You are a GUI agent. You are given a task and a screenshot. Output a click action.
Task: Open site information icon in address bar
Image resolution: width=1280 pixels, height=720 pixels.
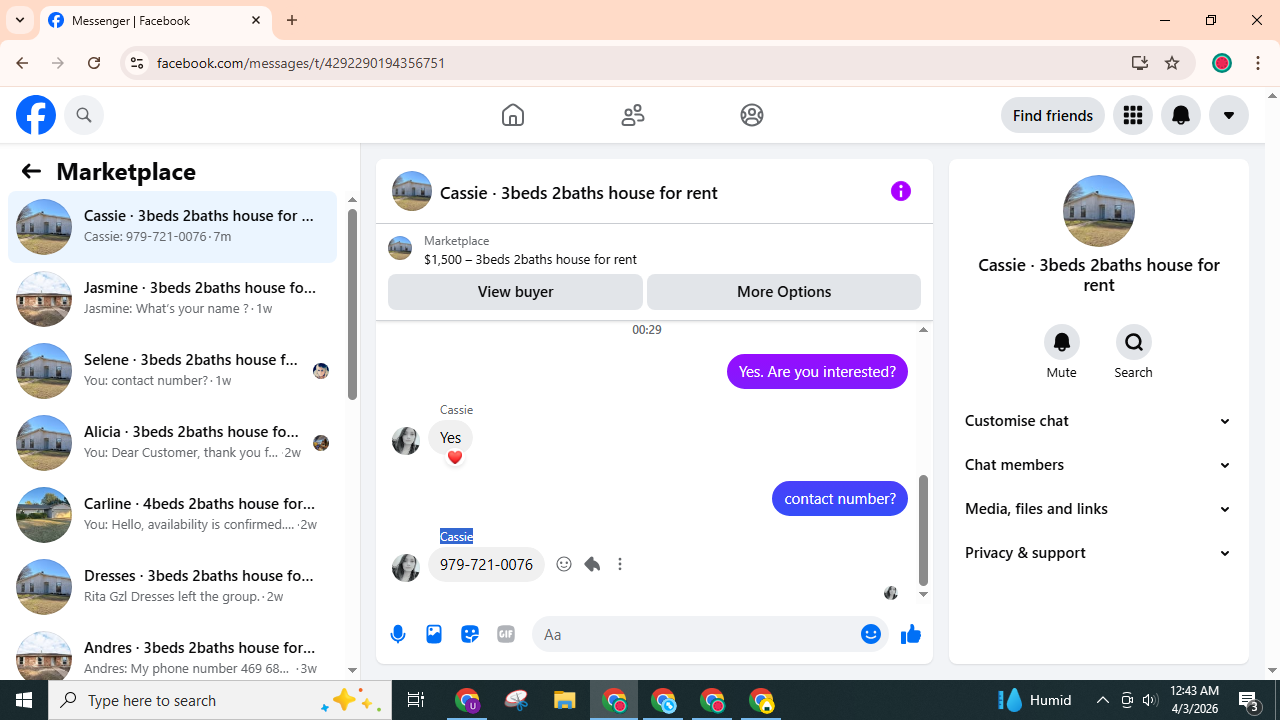(x=136, y=63)
